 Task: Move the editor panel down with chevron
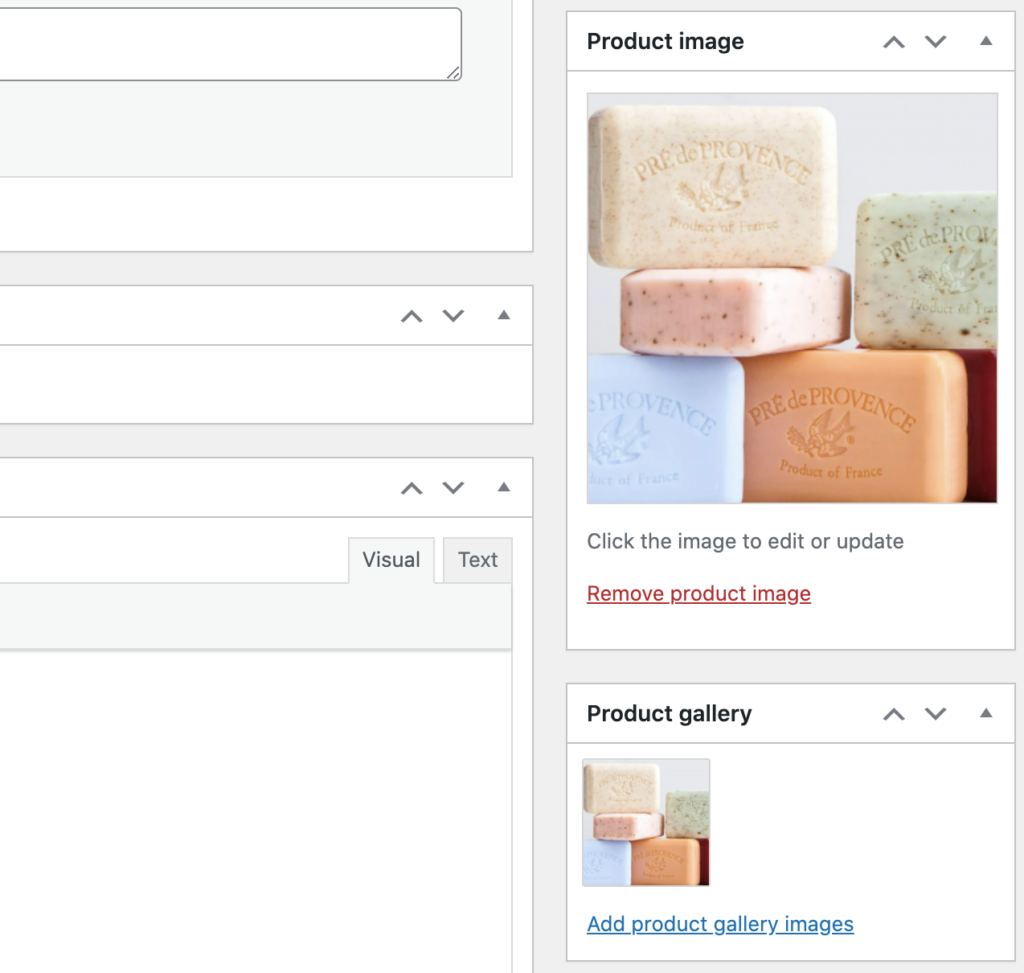453,488
